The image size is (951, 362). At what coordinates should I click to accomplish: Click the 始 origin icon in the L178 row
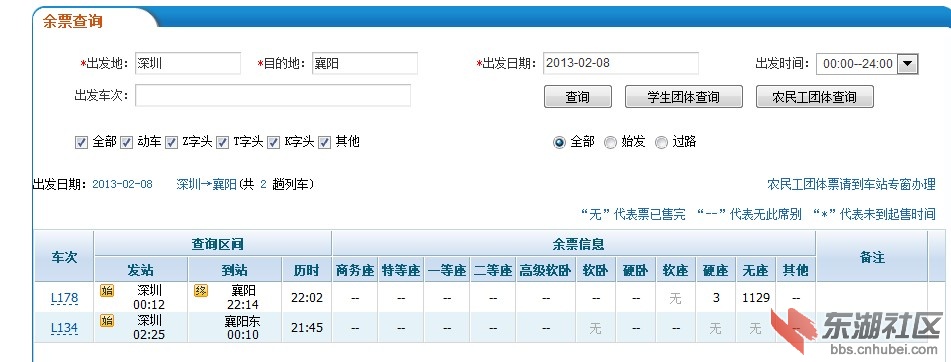(107, 290)
